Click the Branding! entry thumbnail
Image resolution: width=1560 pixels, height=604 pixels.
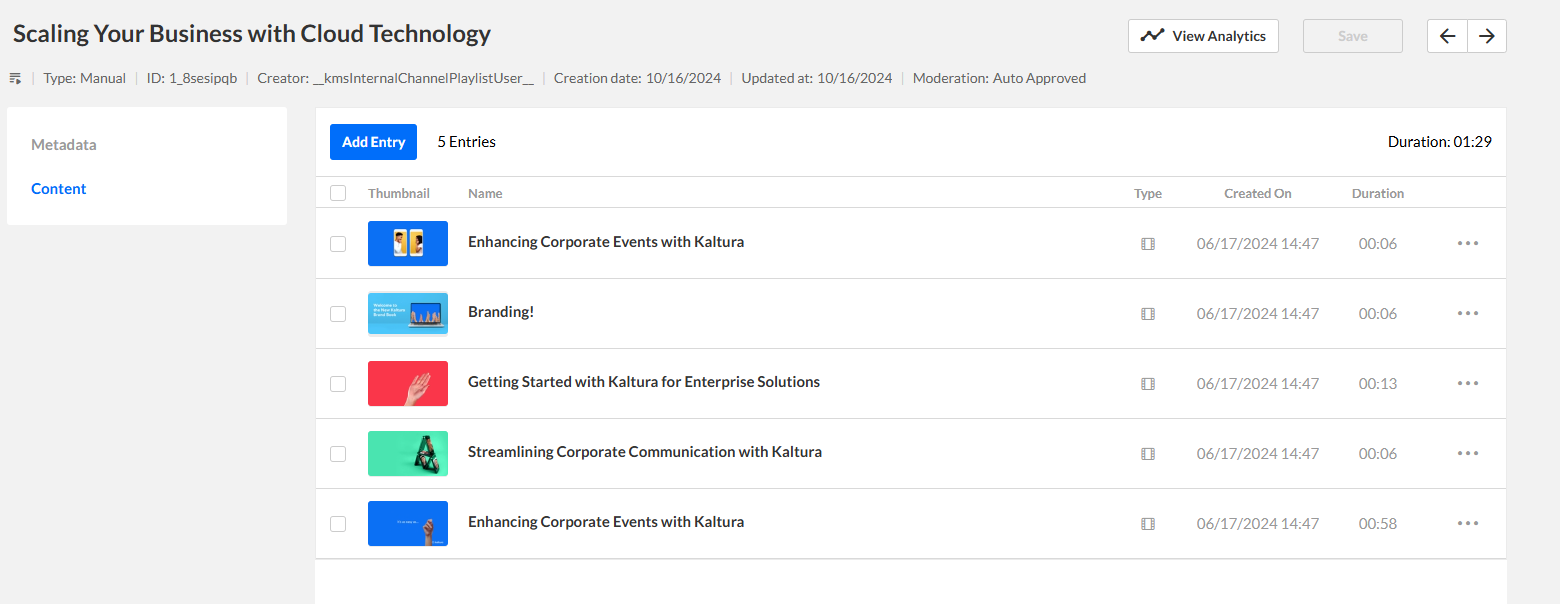[x=408, y=314]
